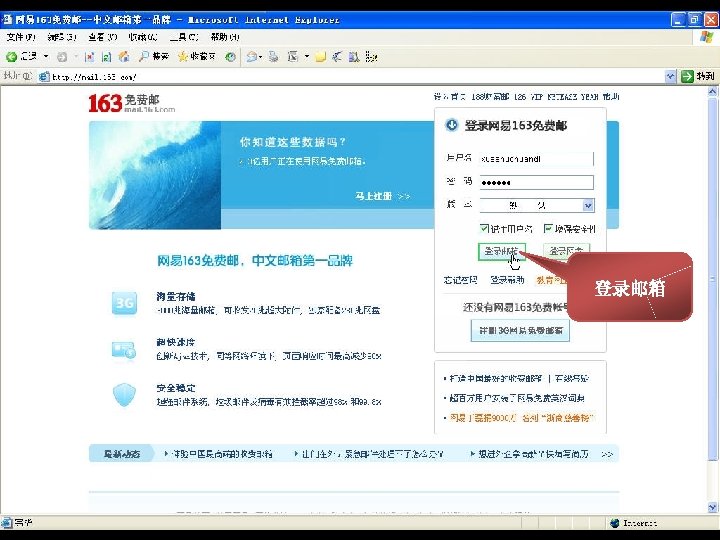
Task: Click the 188财富邮 link in top navigation
Action: pyautogui.click(x=490, y=97)
